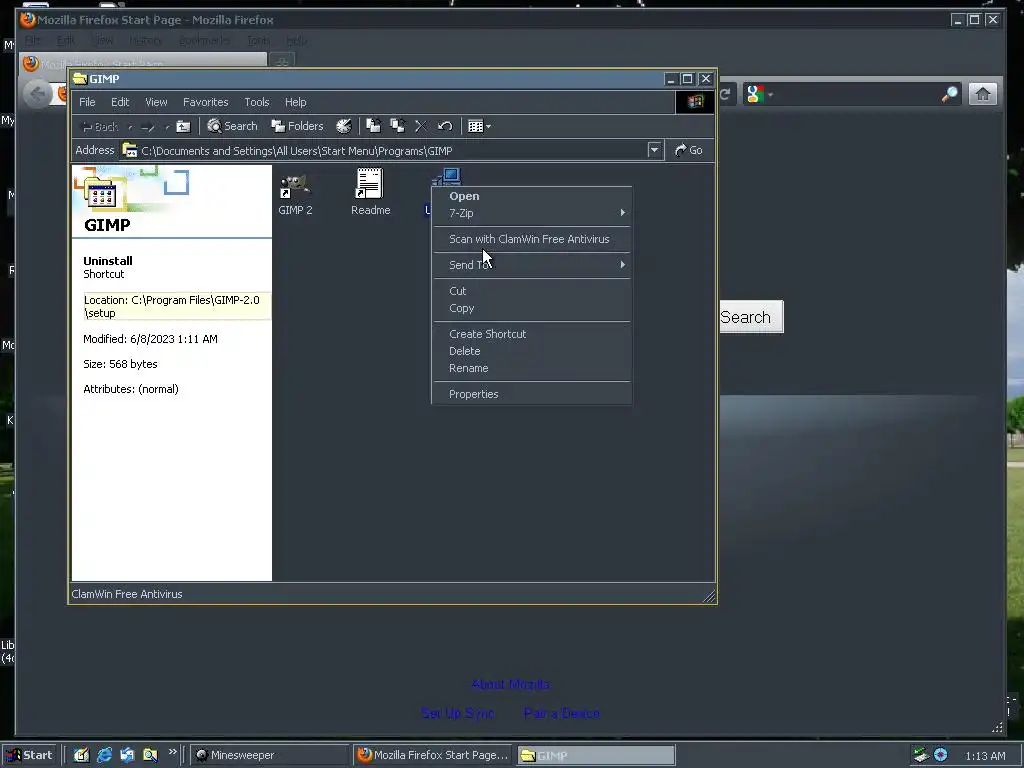Click the Delete X toolbar icon
Image resolution: width=1024 pixels, height=768 pixels.
point(421,126)
